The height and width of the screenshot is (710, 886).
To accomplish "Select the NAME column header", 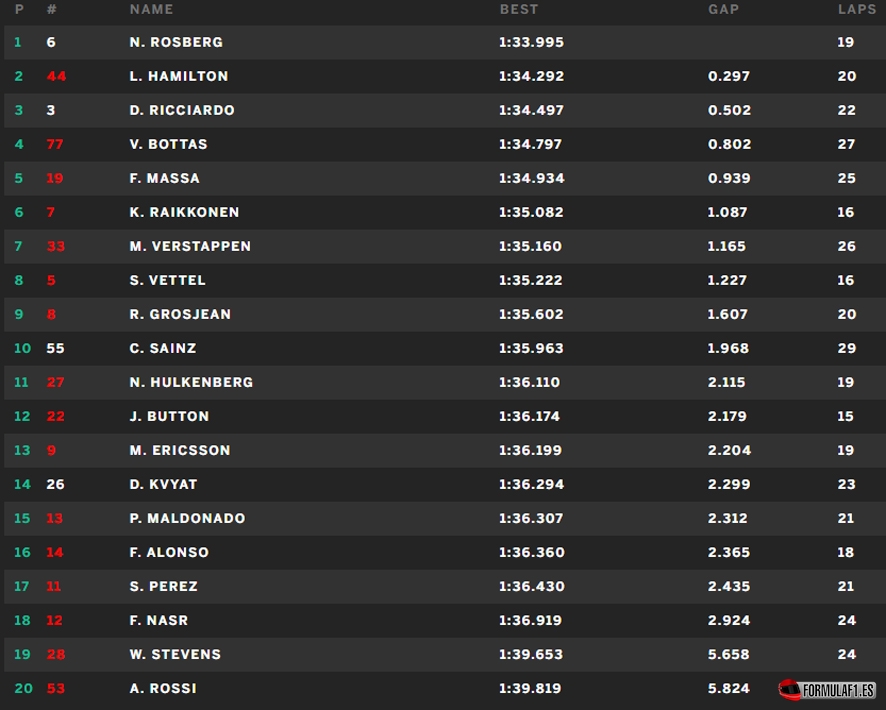I will coord(151,9).
